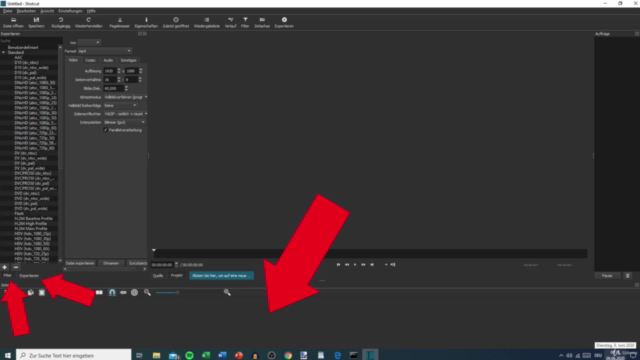Start playback with the play button
The height and width of the screenshot is (360, 640).
[355, 264]
